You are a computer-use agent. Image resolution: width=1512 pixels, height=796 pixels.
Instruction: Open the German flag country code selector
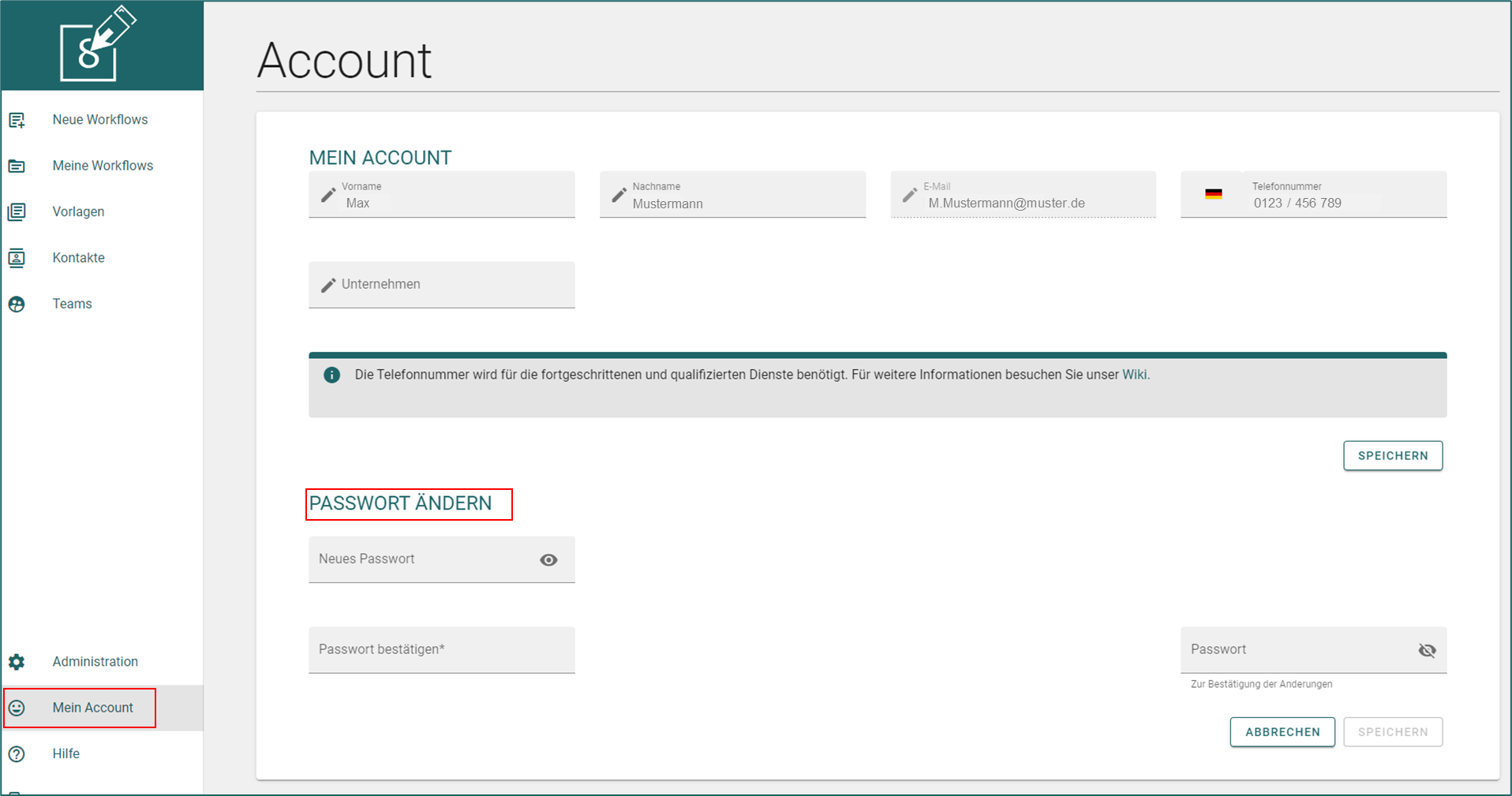(1214, 194)
